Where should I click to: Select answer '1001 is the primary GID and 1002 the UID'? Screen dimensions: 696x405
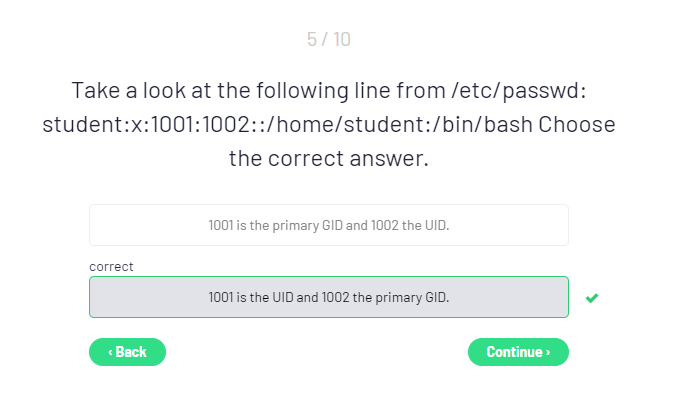[328, 225]
